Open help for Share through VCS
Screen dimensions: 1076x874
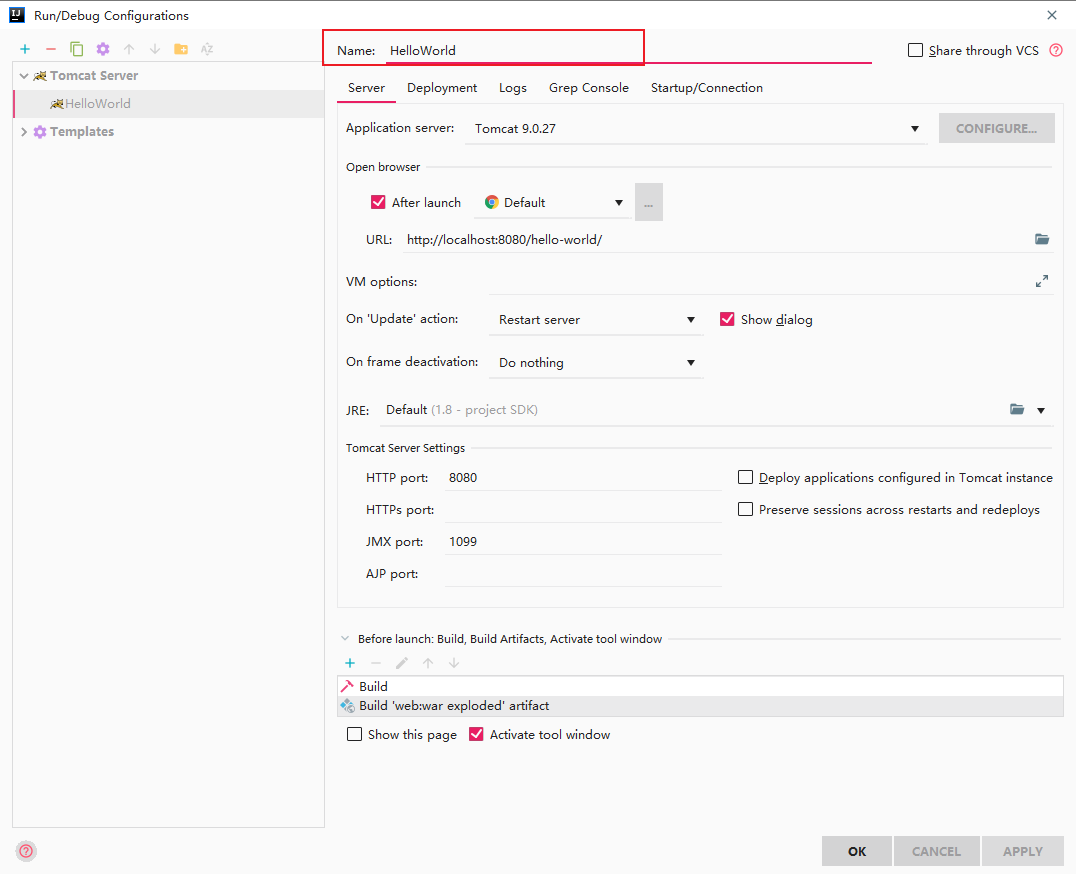pos(1056,50)
